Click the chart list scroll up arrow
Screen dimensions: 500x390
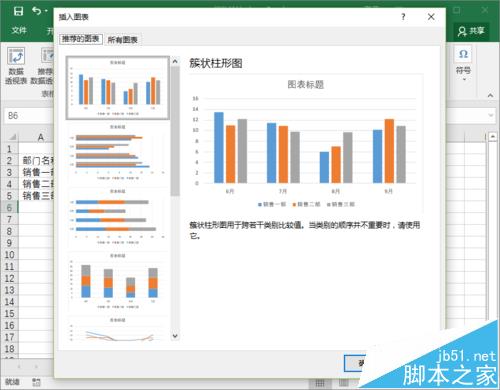click(175, 61)
